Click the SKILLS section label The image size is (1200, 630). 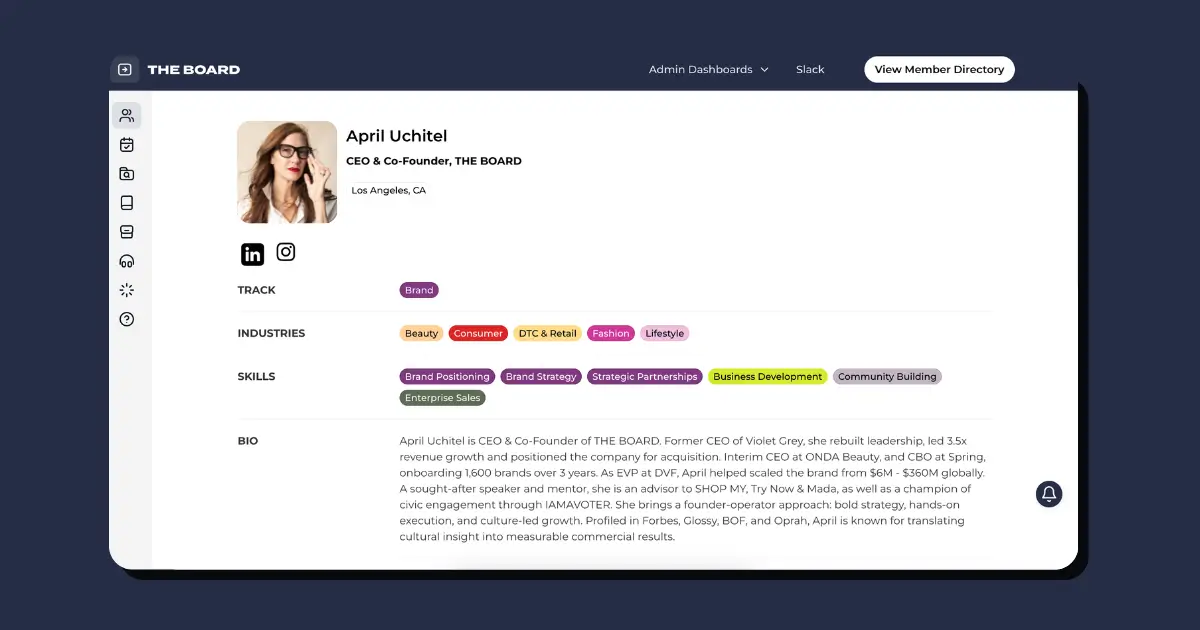click(x=256, y=377)
